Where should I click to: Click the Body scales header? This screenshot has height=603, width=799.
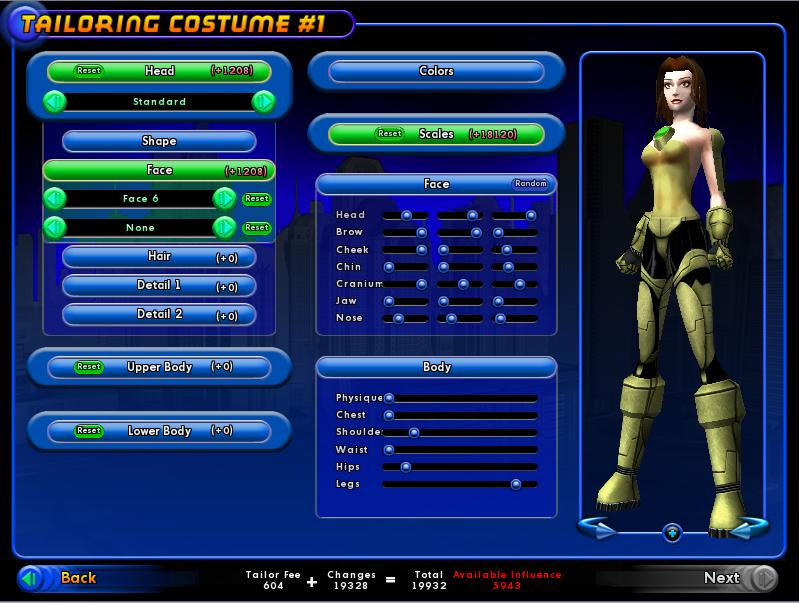pos(436,367)
